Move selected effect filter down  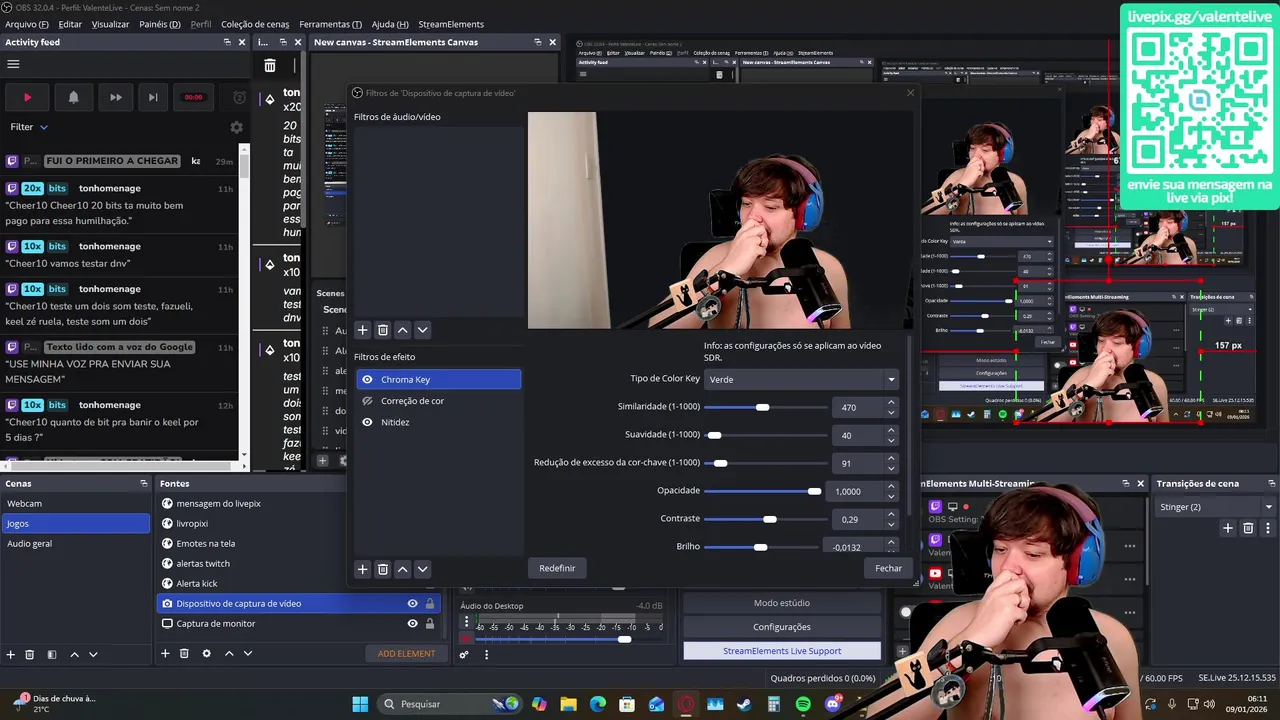click(422, 569)
